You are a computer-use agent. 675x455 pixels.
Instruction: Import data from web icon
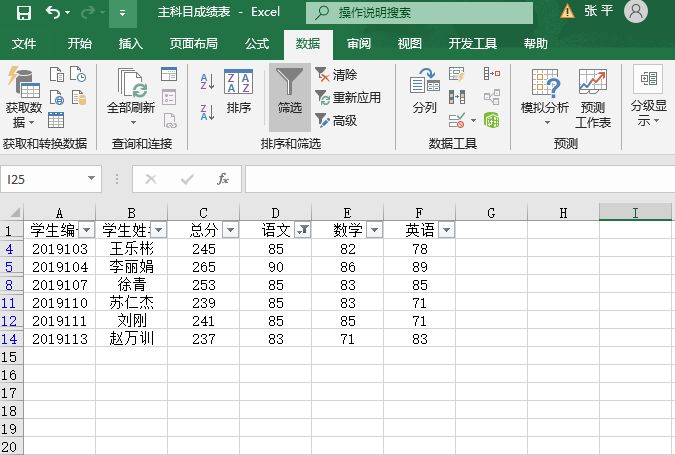57,98
